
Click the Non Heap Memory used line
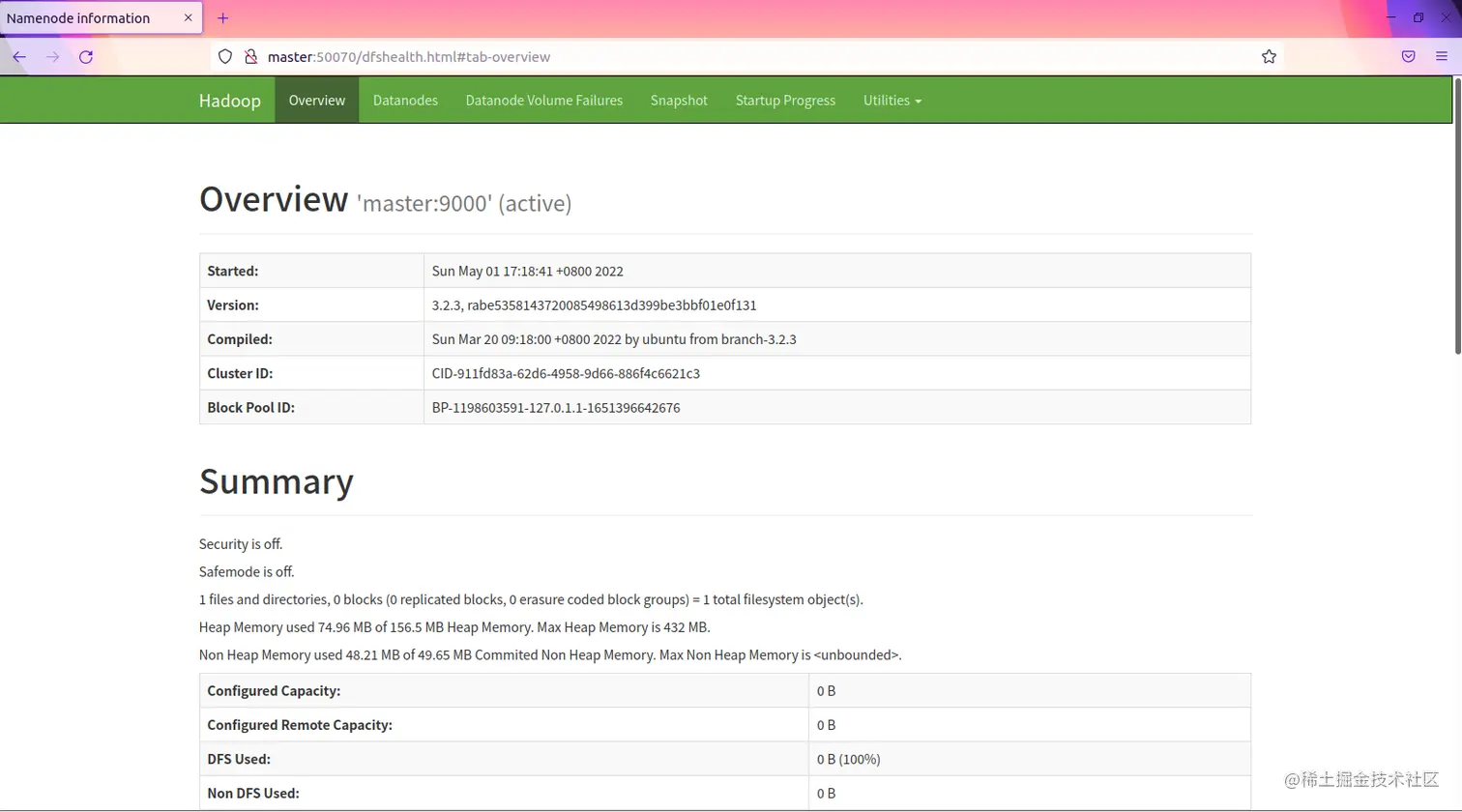tap(550, 655)
